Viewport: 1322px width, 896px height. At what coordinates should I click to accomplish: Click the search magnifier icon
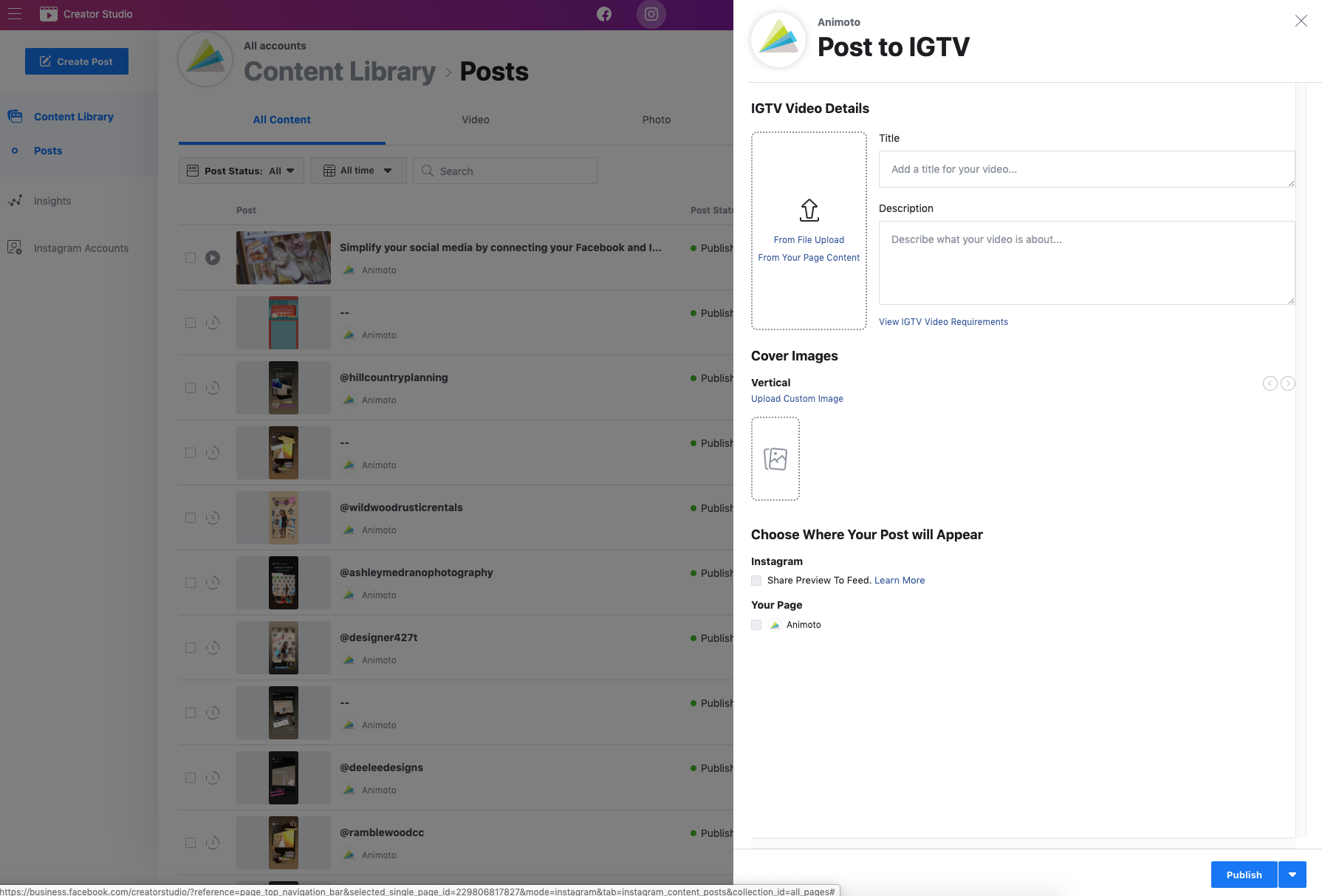[x=428, y=171]
